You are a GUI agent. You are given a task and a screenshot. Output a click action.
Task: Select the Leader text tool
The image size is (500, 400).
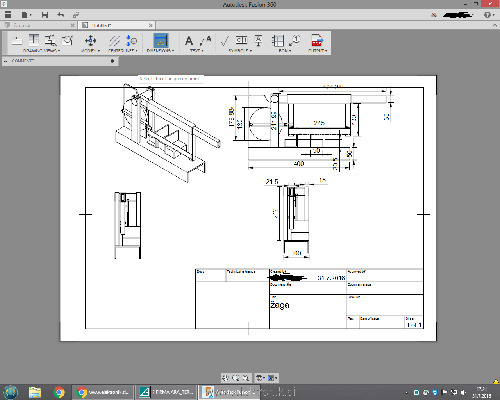tap(205, 41)
